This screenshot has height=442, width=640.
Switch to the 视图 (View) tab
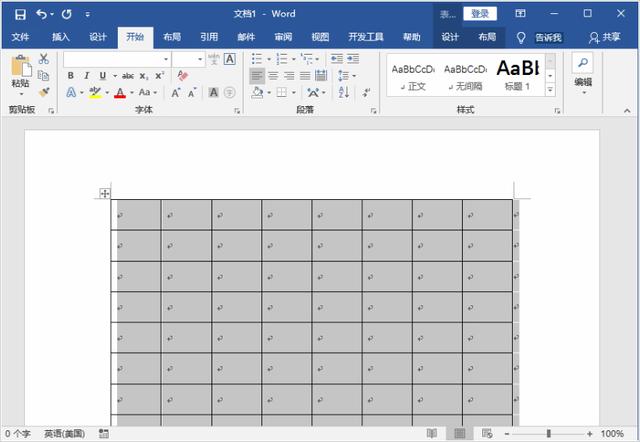(320, 38)
